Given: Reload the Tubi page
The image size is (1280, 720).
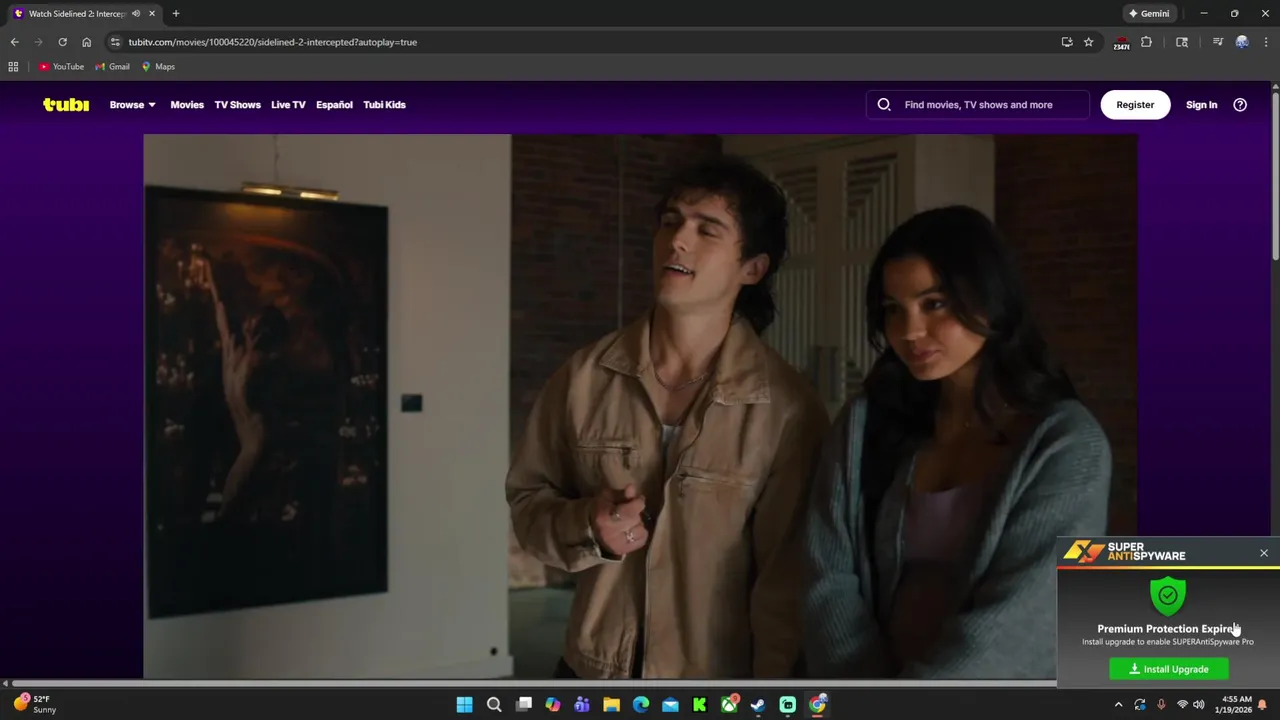Looking at the screenshot, I should point(62,42).
